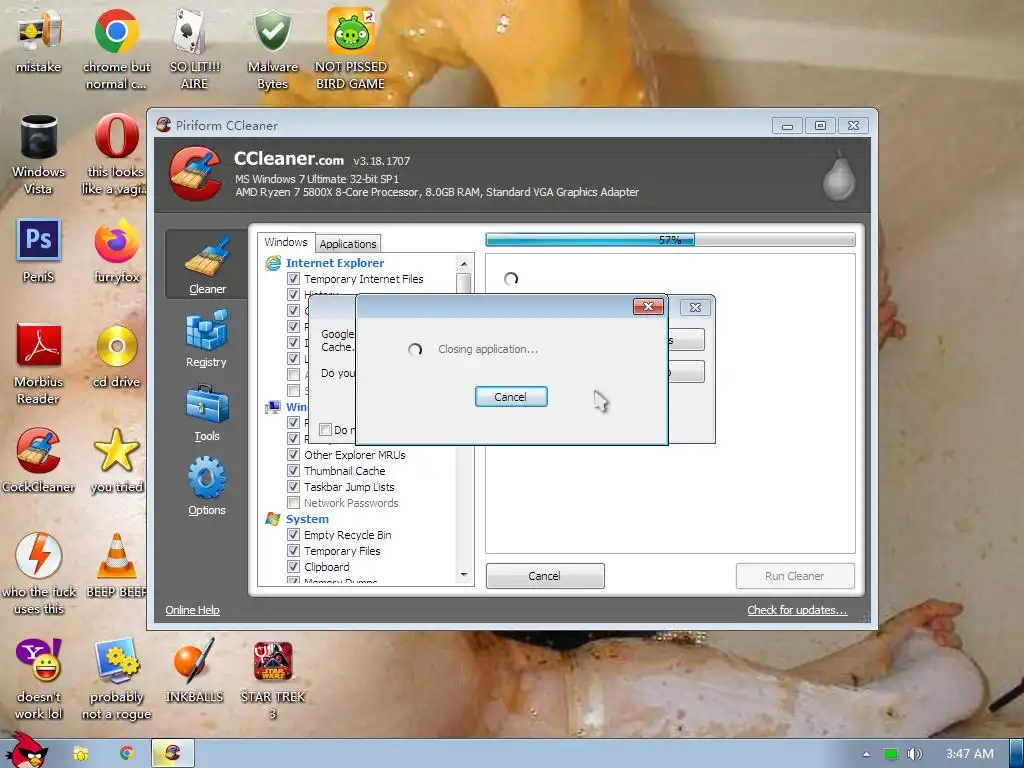This screenshot has width=1024, height=768.
Task: Check the Network Passwords box
Action: [293, 503]
